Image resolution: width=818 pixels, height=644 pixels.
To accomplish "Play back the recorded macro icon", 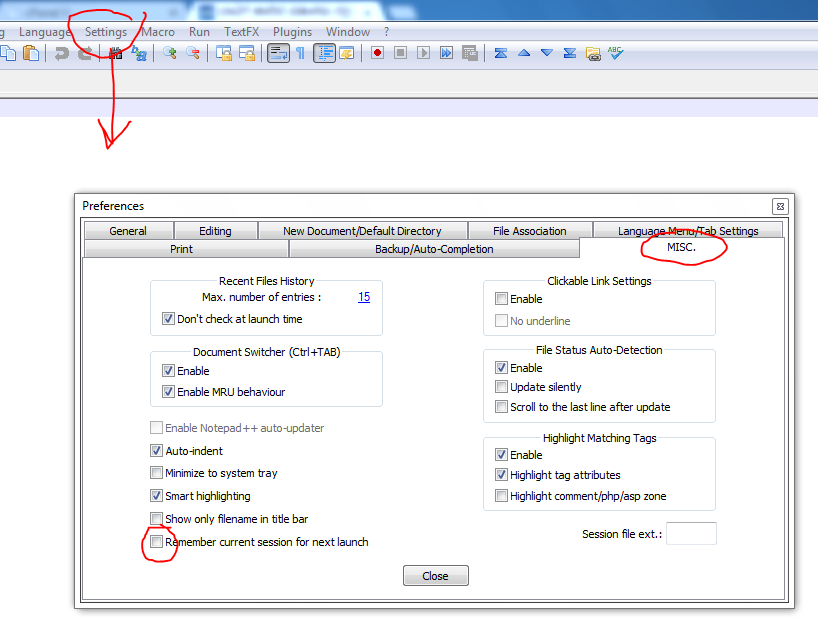I will pyautogui.click(x=423, y=53).
